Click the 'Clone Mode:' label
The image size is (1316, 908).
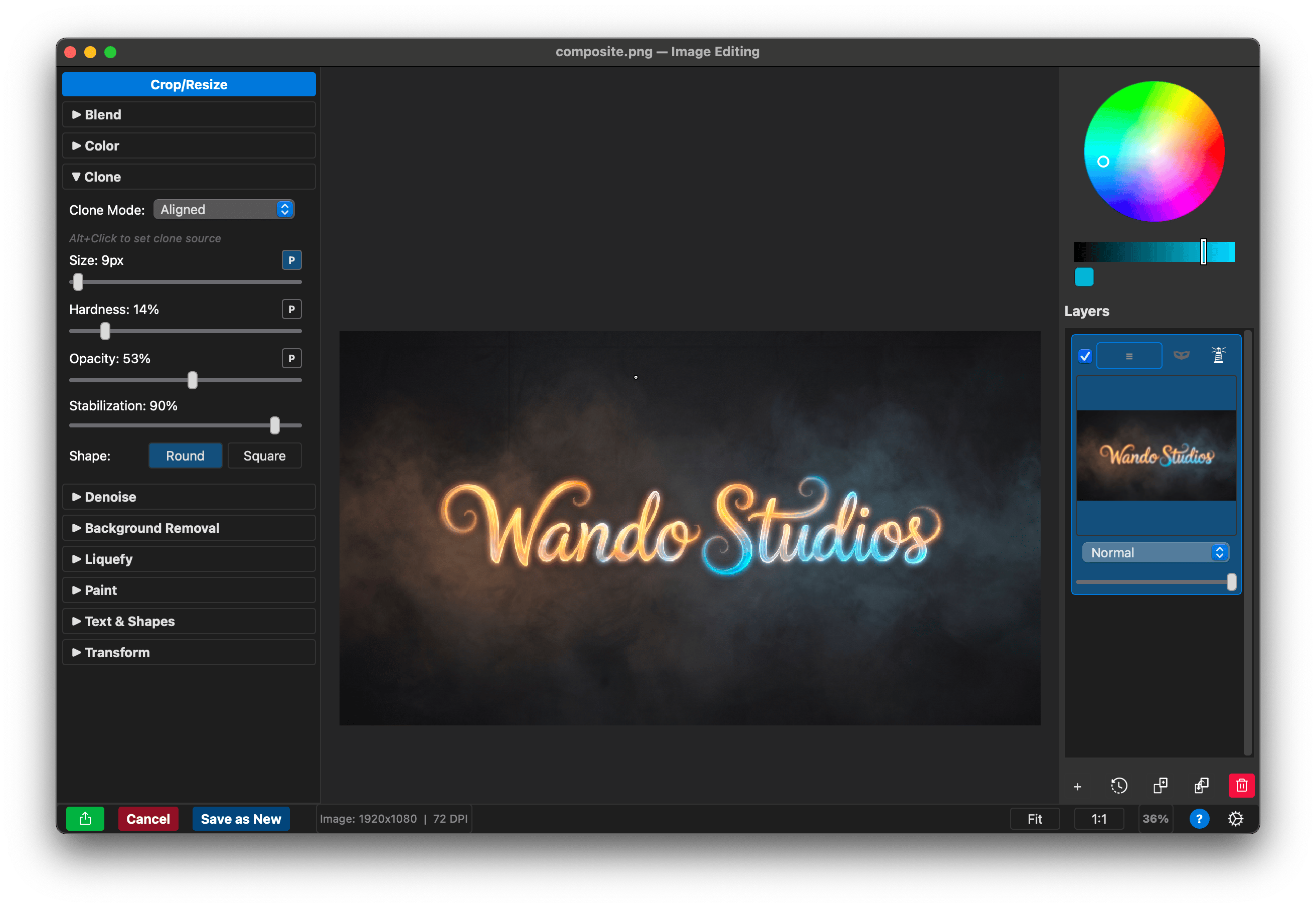pos(107,210)
